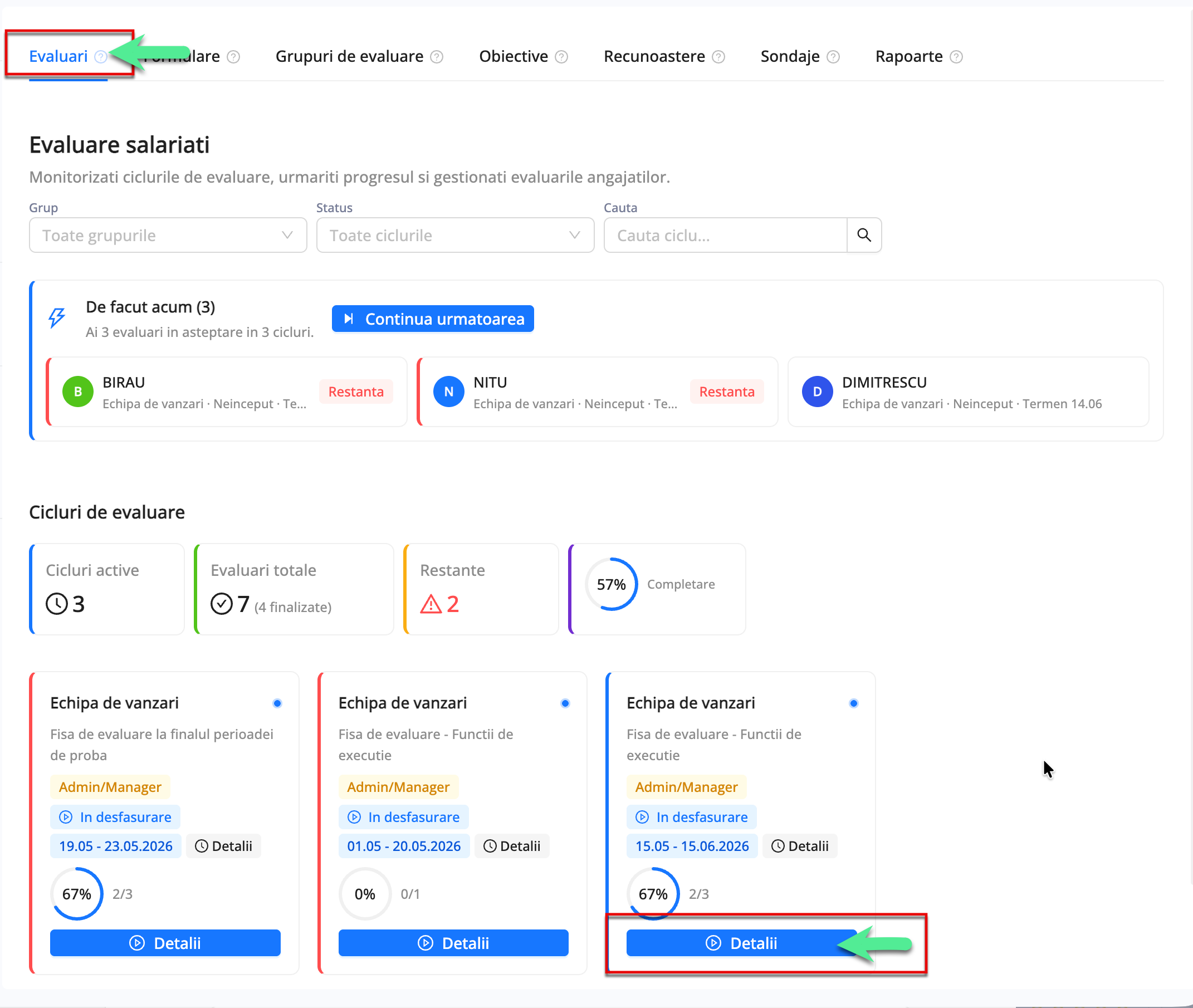This screenshot has width=1193, height=1008.
Task: Click help icon beside Rapoarte
Action: pyautogui.click(x=956, y=57)
